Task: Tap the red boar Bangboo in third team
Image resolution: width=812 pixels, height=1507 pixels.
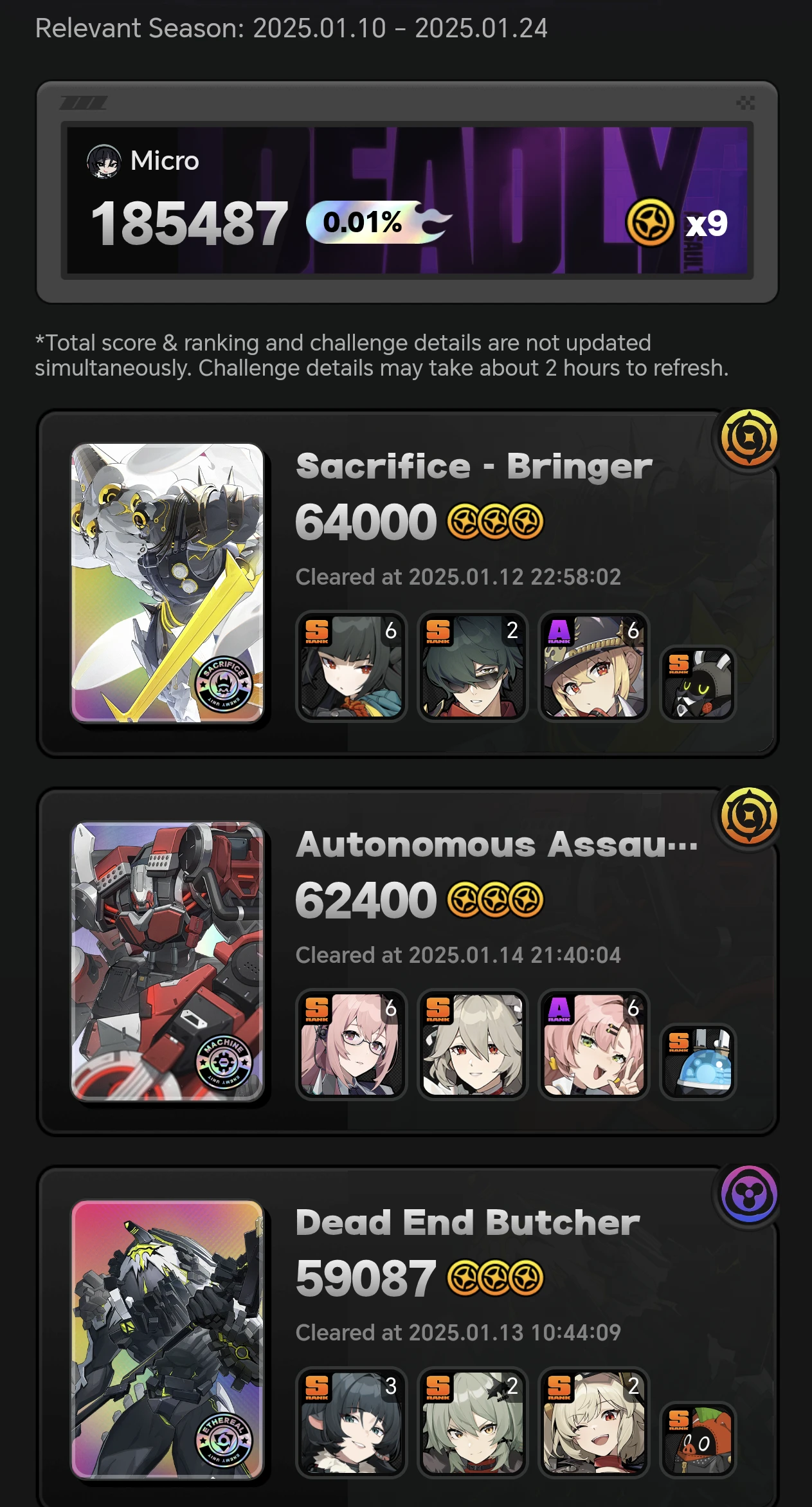Action: pyautogui.click(x=698, y=1439)
